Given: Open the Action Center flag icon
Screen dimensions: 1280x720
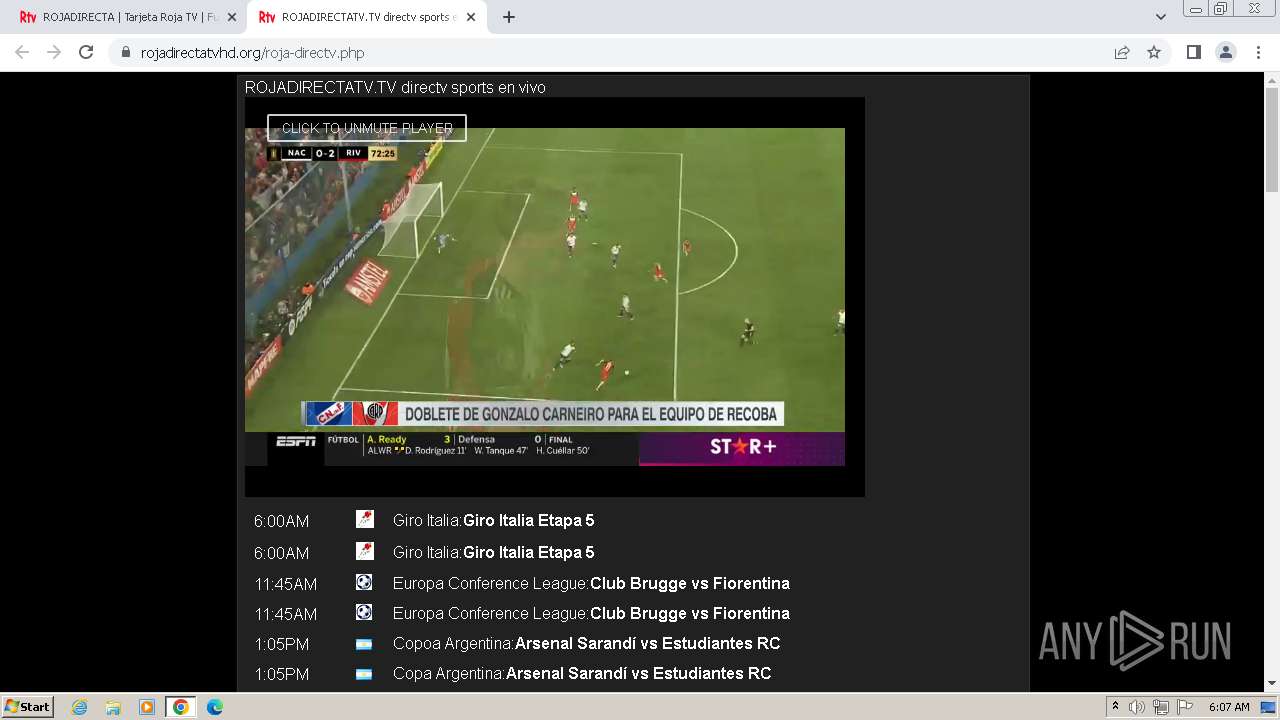Looking at the screenshot, I should coord(1185,707).
